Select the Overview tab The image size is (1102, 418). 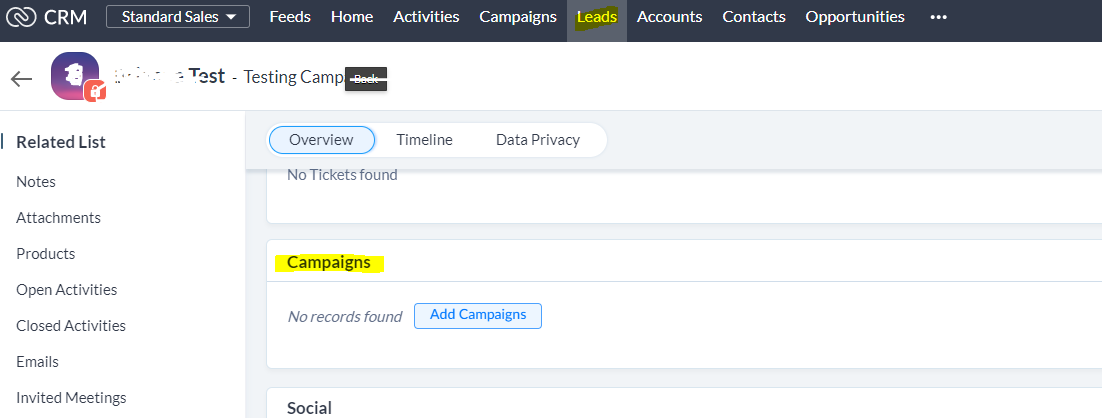[321, 140]
